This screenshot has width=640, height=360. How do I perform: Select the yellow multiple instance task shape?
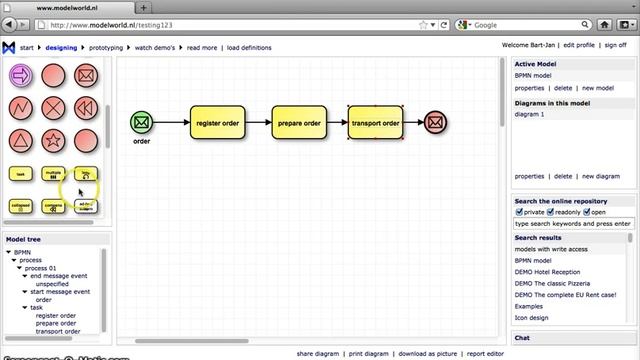click(53, 174)
